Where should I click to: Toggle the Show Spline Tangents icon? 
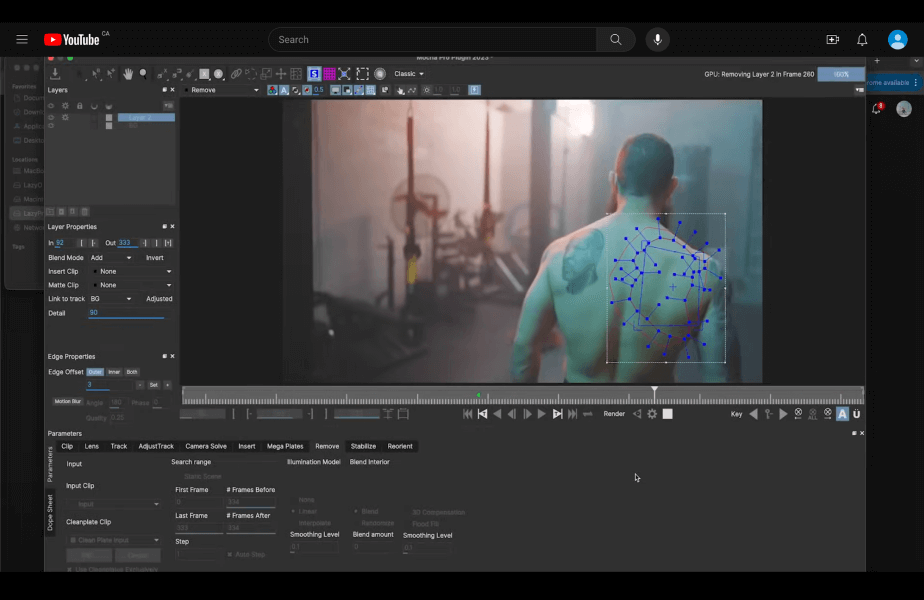[359, 90]
